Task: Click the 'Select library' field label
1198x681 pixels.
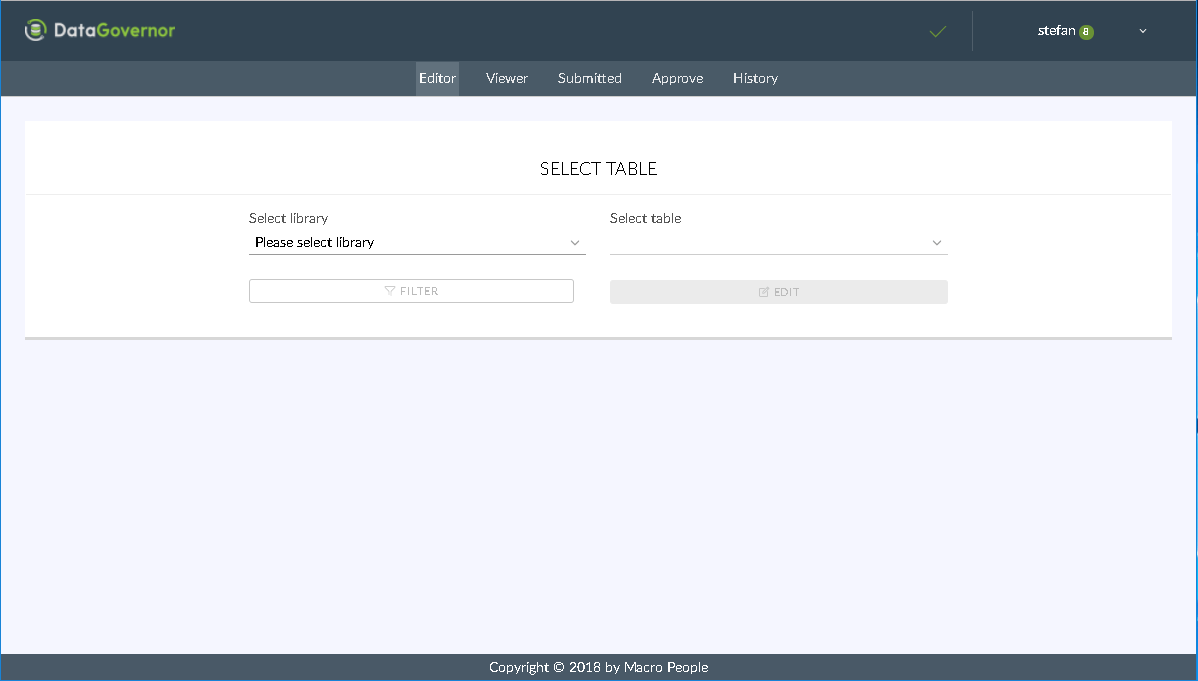Action: [x=288, y=218]
